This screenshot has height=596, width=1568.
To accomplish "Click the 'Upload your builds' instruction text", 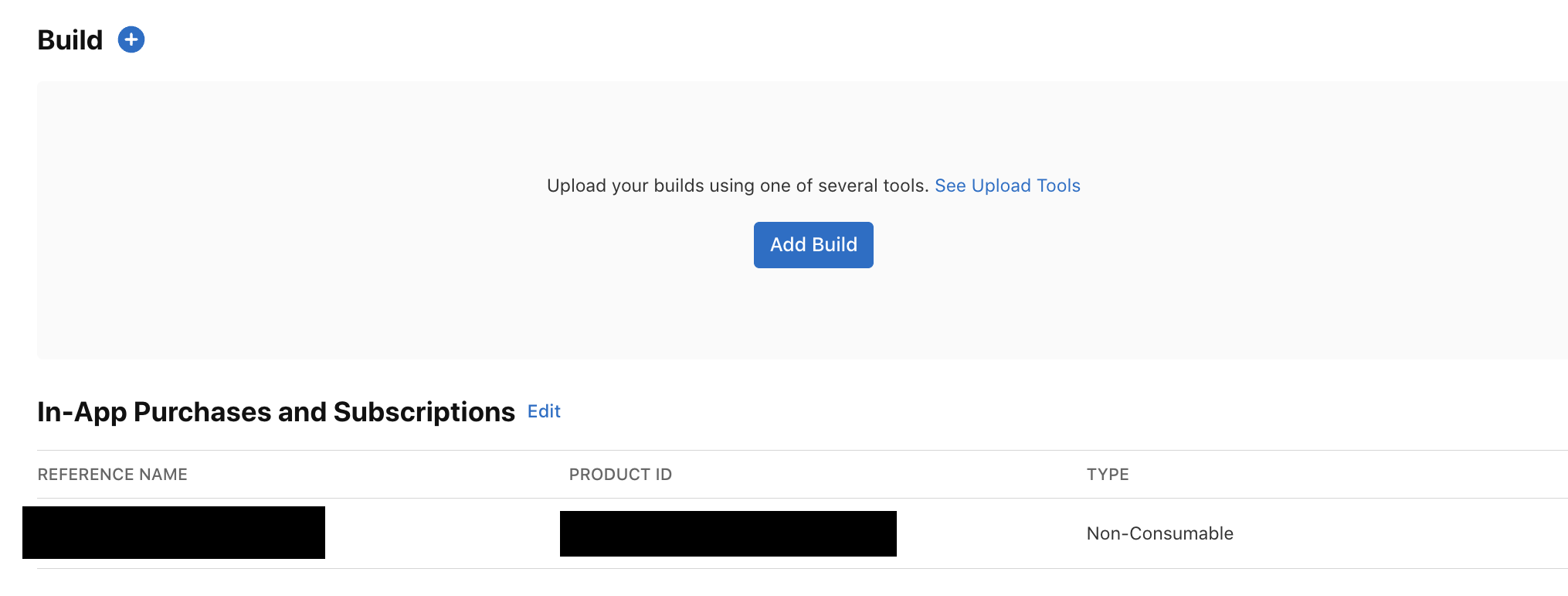I will pyautogui.click(x=738, y=186).
